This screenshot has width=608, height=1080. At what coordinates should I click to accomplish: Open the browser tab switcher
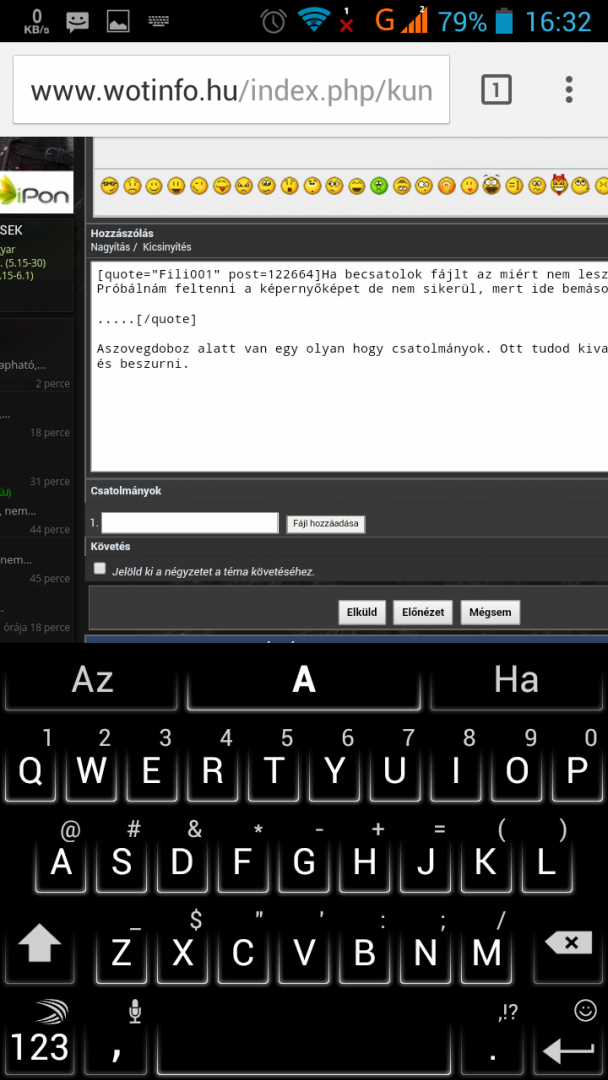[x=496, y=91]
